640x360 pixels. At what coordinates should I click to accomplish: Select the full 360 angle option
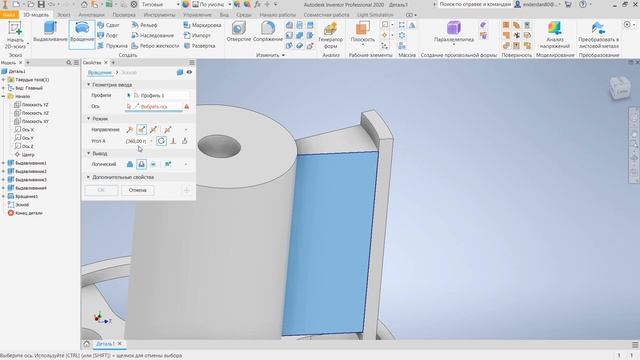161,141
